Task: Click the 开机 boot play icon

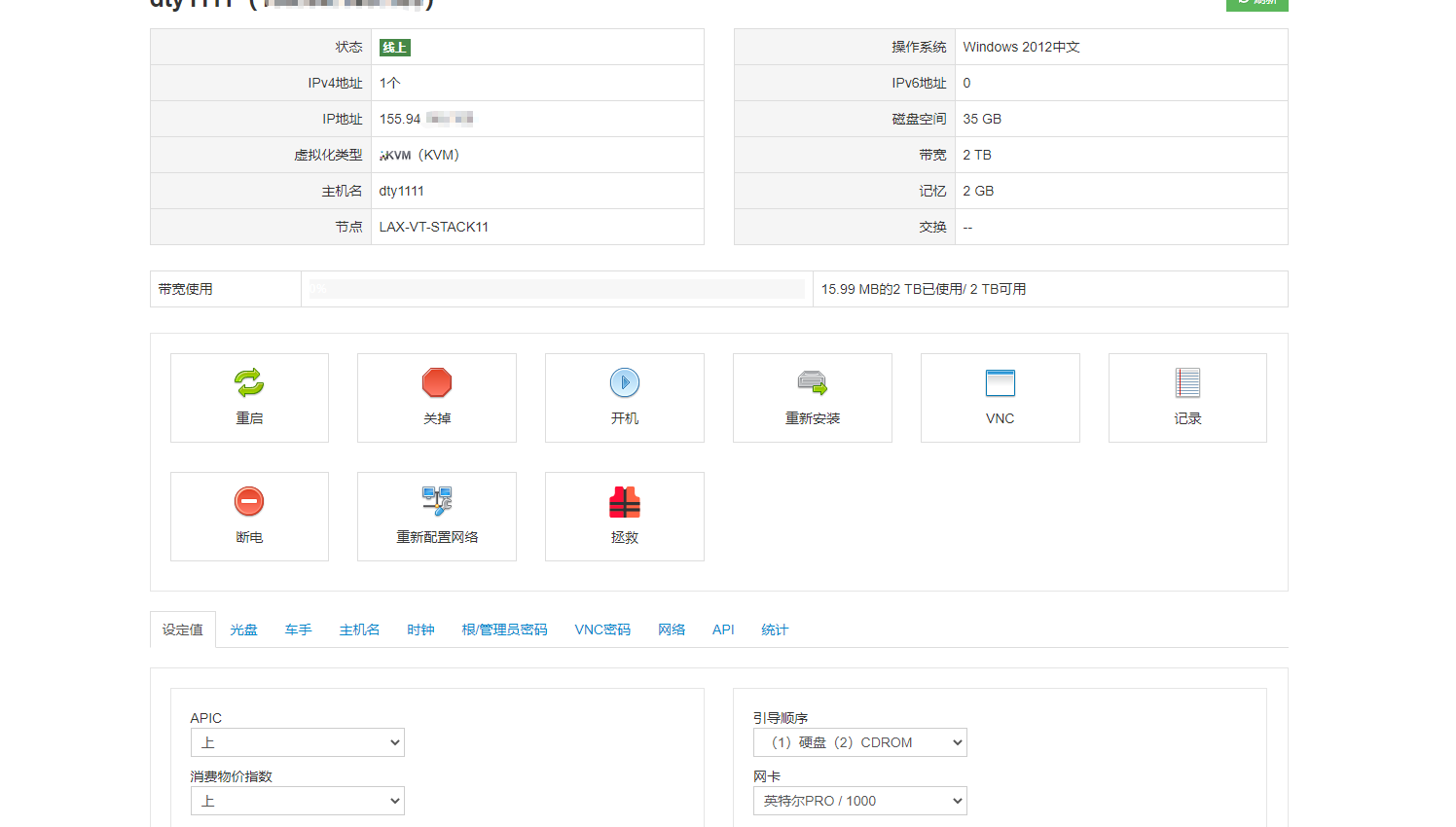Action: click(624, 382)
